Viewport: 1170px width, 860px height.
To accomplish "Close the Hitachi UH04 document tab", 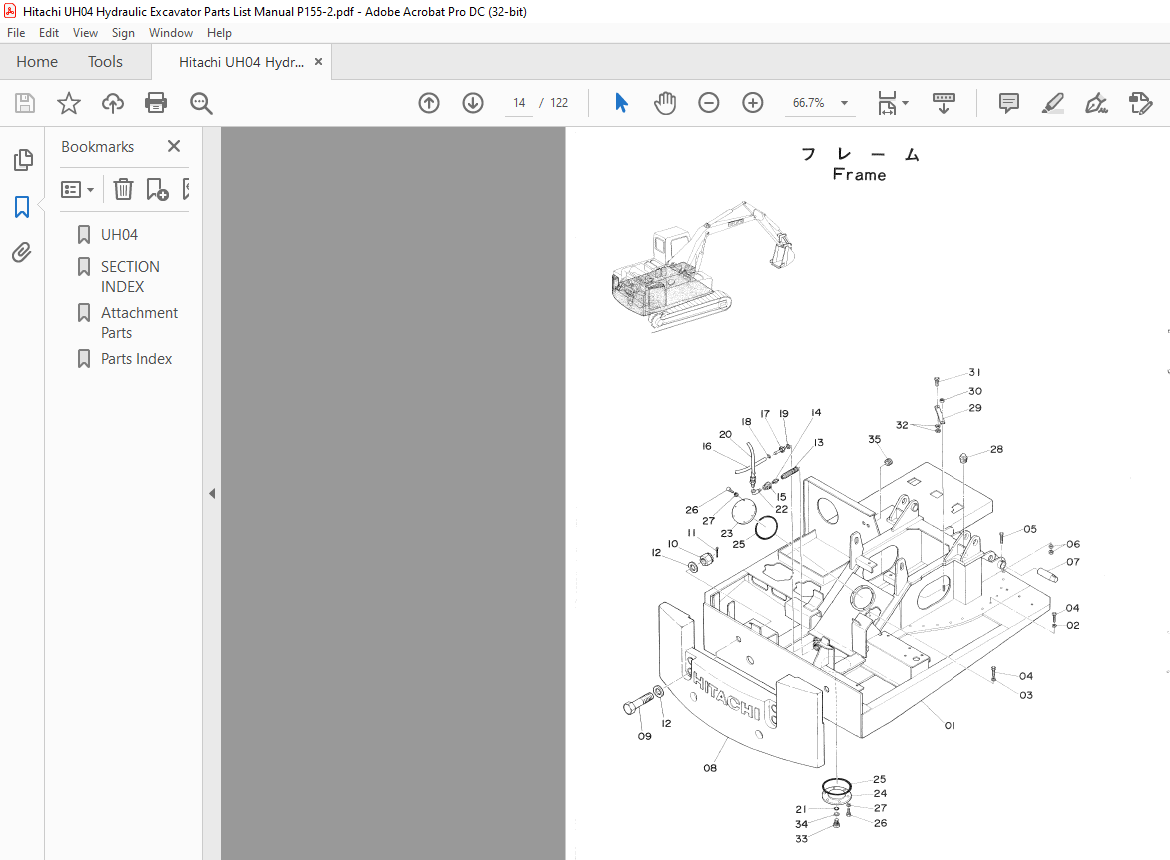I will click(319, 62).
